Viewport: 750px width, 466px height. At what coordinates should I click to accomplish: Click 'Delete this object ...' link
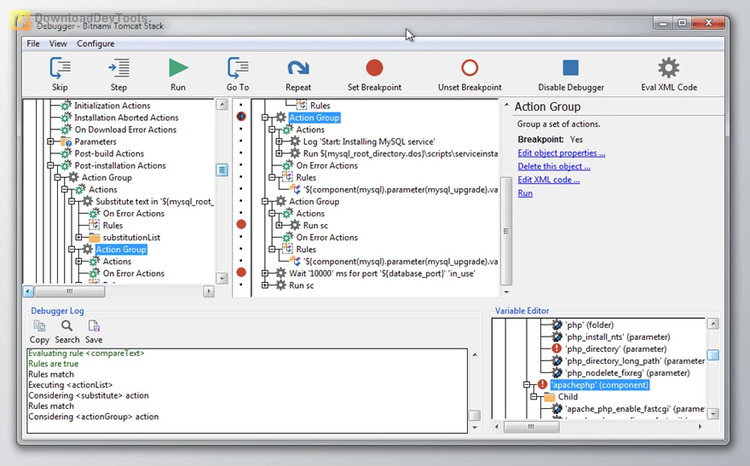[554, 166]
